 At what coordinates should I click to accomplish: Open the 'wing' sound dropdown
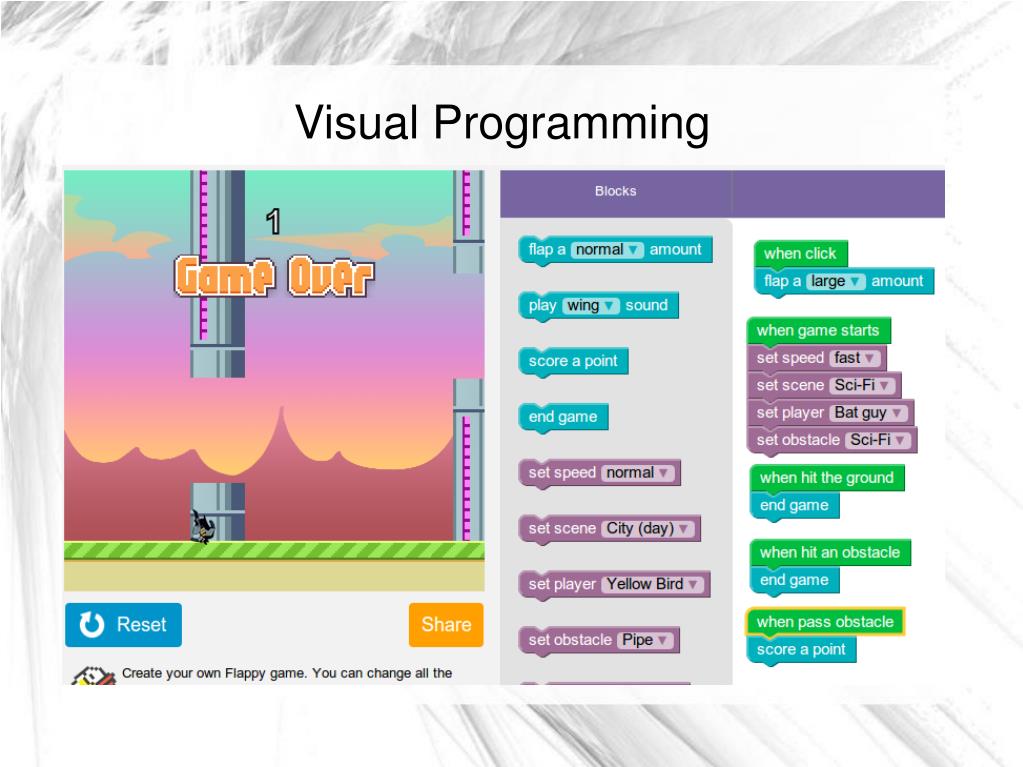pos(591,306)
